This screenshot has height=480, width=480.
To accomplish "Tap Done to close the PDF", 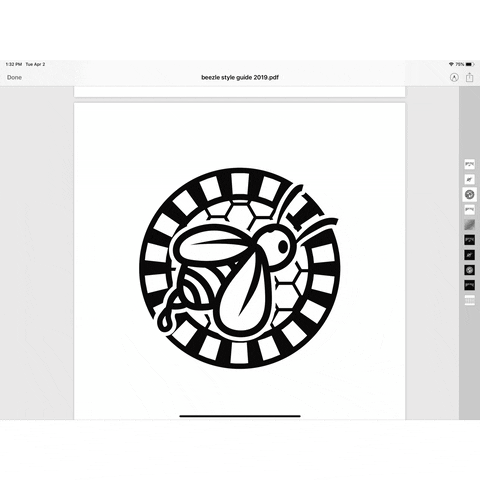I will (14, 77).
